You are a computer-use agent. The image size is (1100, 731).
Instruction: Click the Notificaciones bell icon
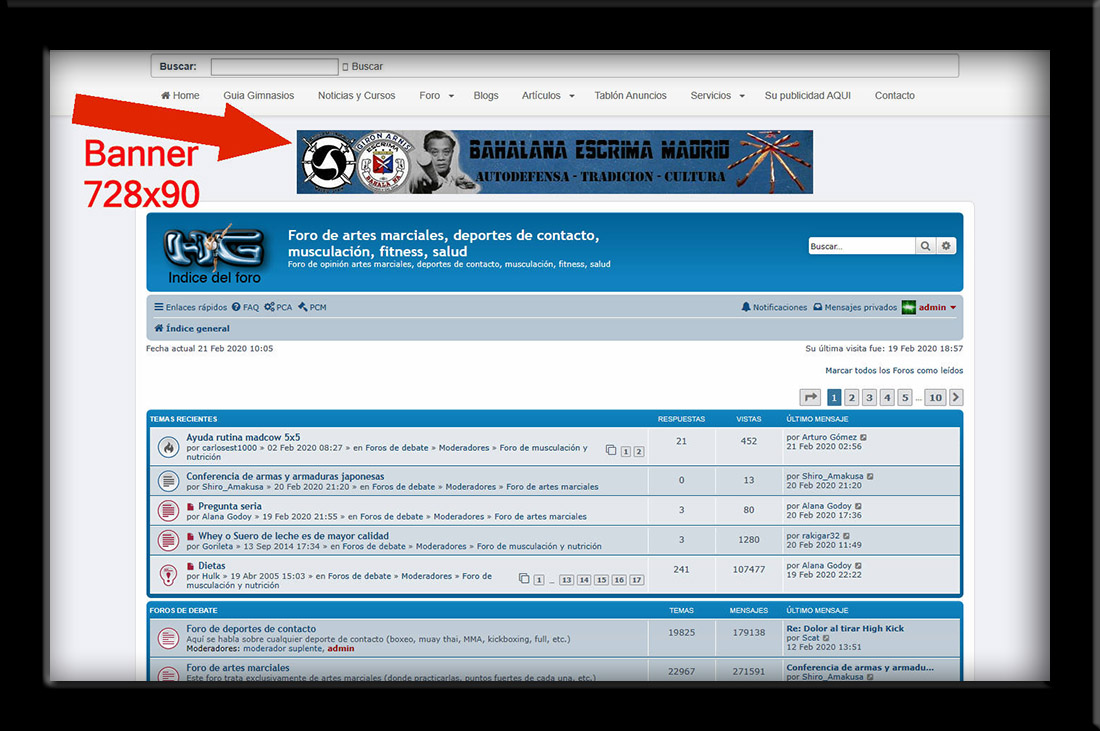[746, 308]
